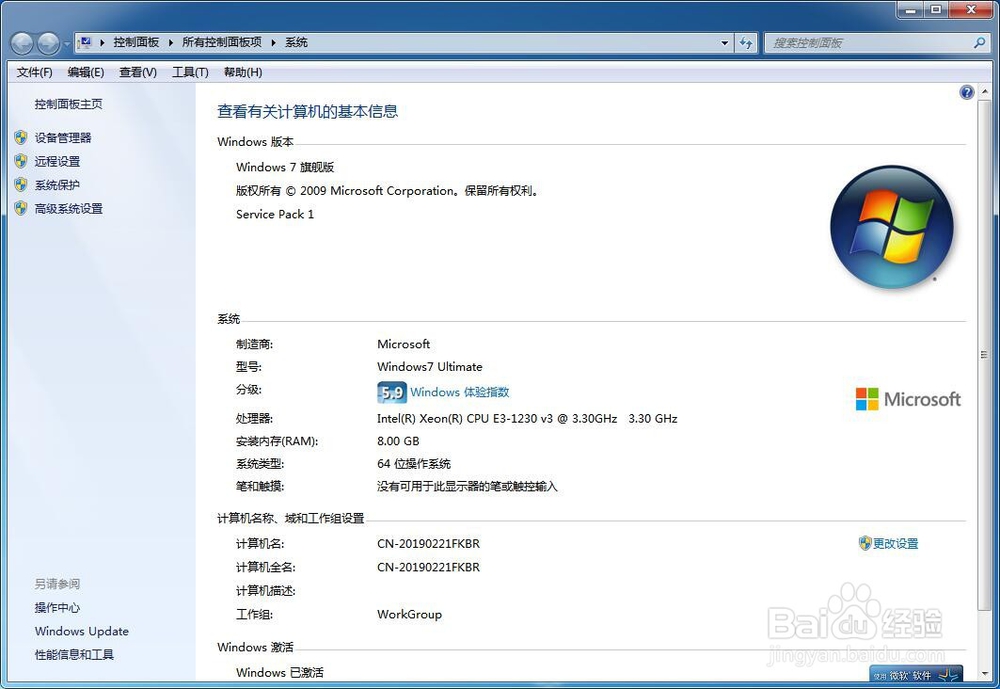Image resolution: width=1000 pixels, height=689 pixels.
Task: Click the 微软 软件 genuine badge
Action: pos(916,674)
